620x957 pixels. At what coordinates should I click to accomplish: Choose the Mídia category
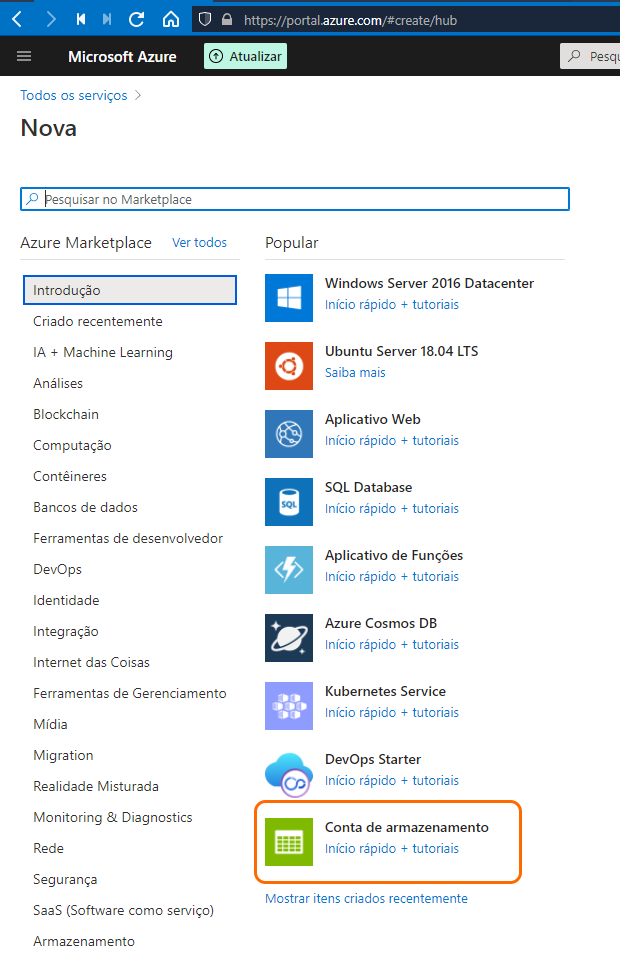coord(51,724)
